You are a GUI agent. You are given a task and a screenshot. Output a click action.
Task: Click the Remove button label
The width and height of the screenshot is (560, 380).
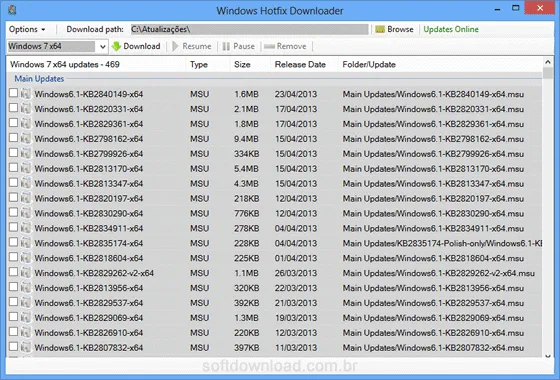pos(291,46)
